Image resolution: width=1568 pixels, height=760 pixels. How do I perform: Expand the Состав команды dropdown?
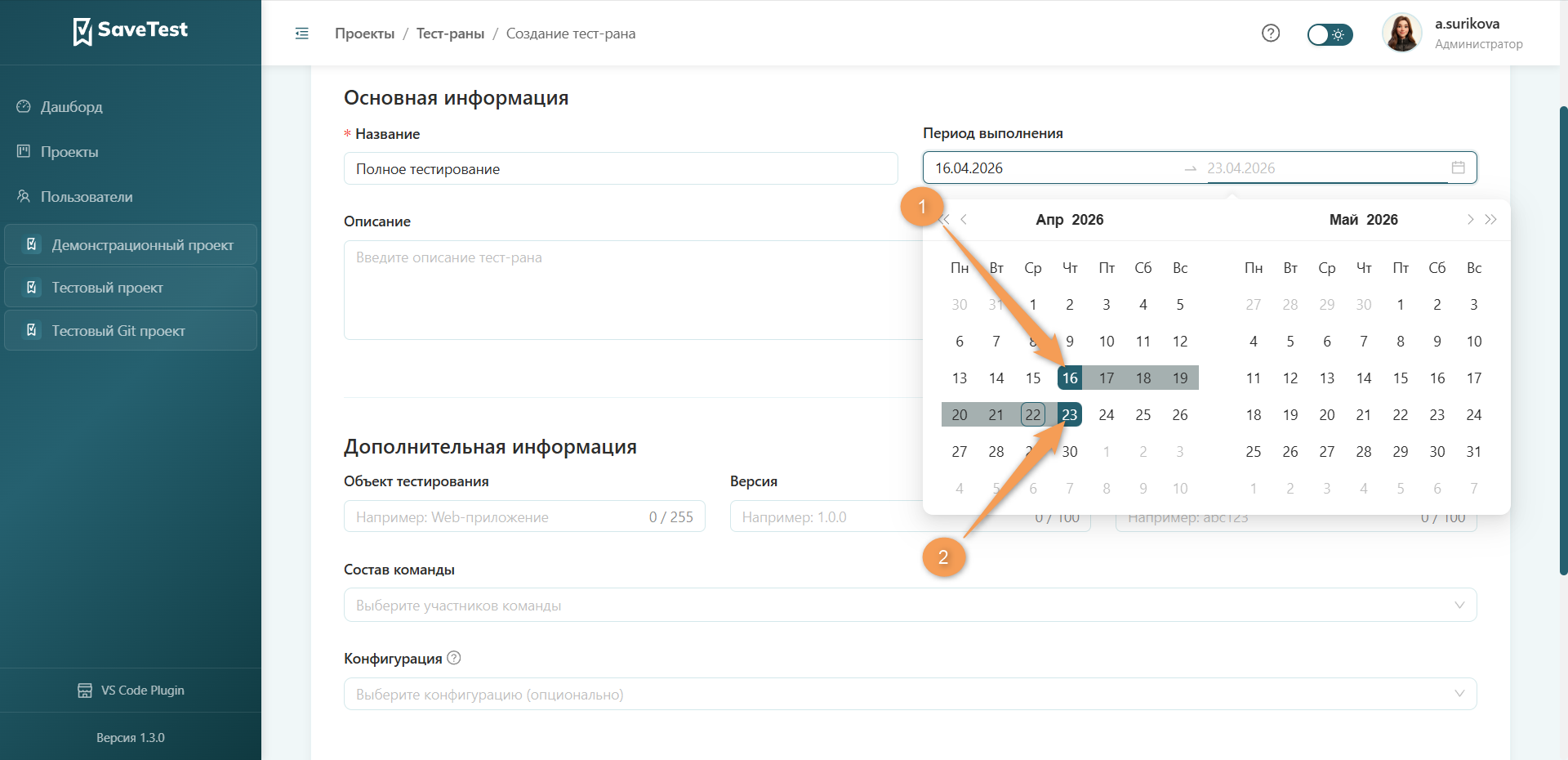[x=910, y=605]
